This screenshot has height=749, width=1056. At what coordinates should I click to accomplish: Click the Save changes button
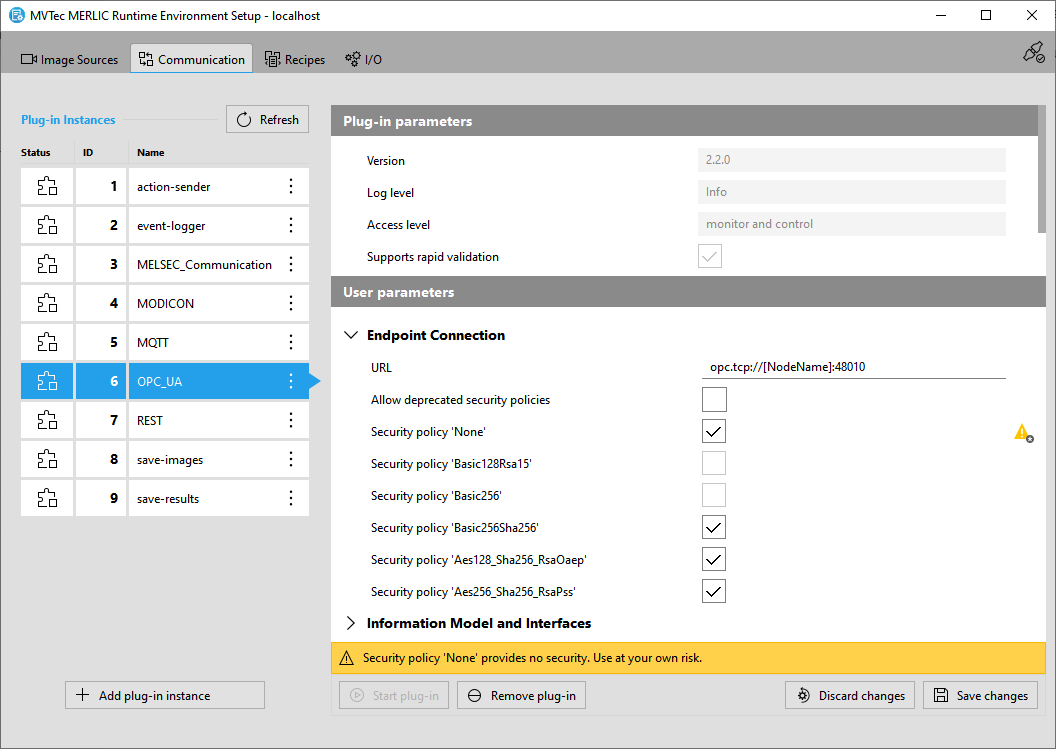(980, 696)
